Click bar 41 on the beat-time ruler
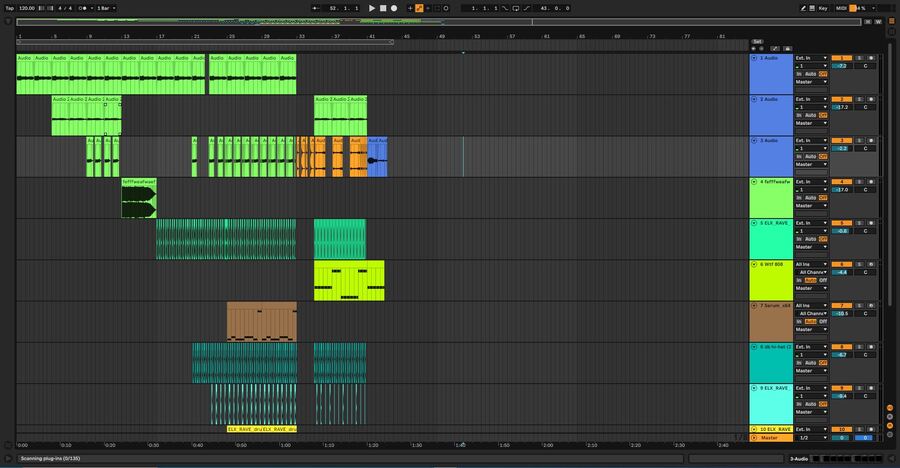This screenshot has width=900, height=468. (x=371, y=36)
